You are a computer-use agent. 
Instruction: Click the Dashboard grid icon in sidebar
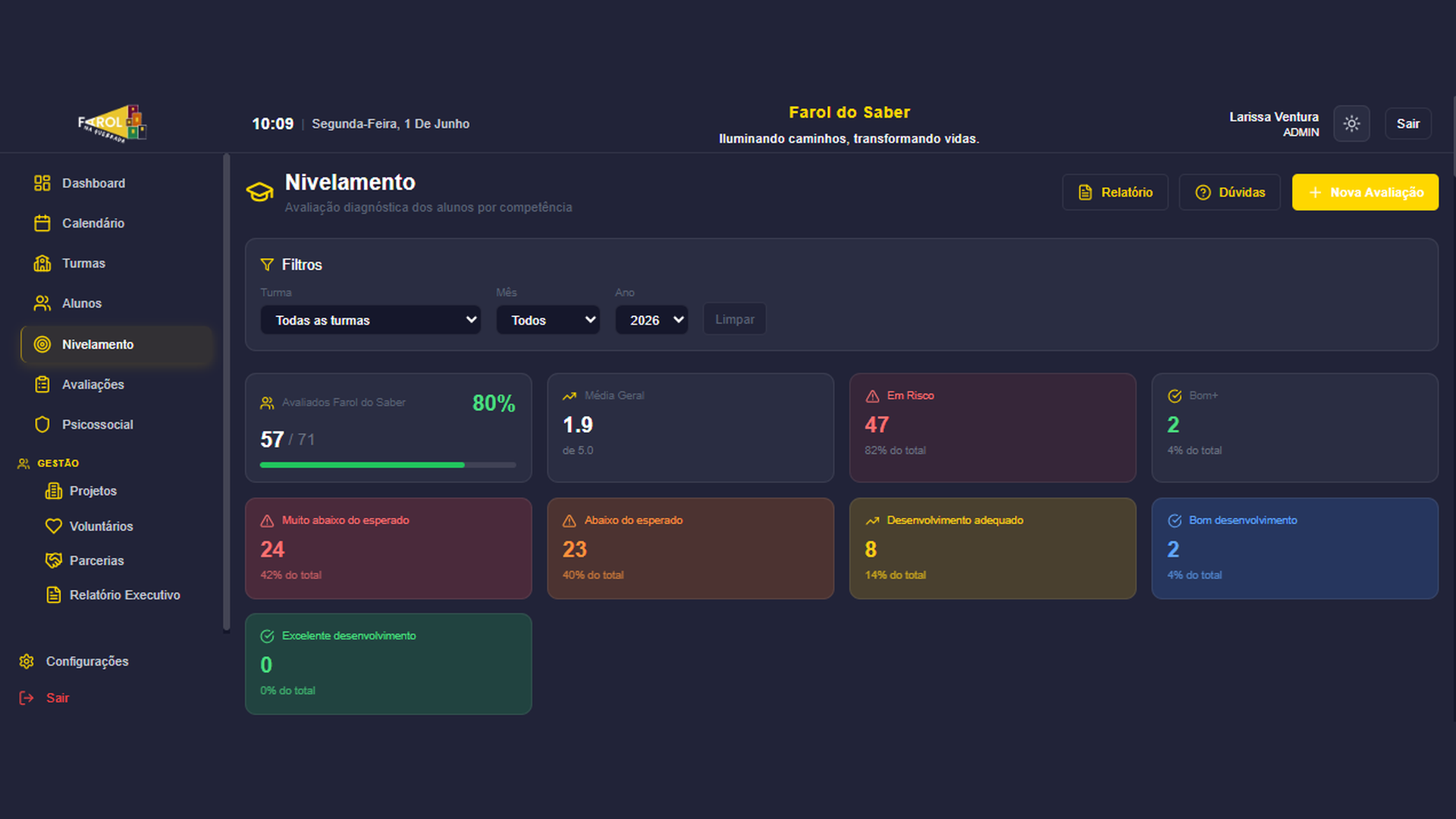click(42, 183)
